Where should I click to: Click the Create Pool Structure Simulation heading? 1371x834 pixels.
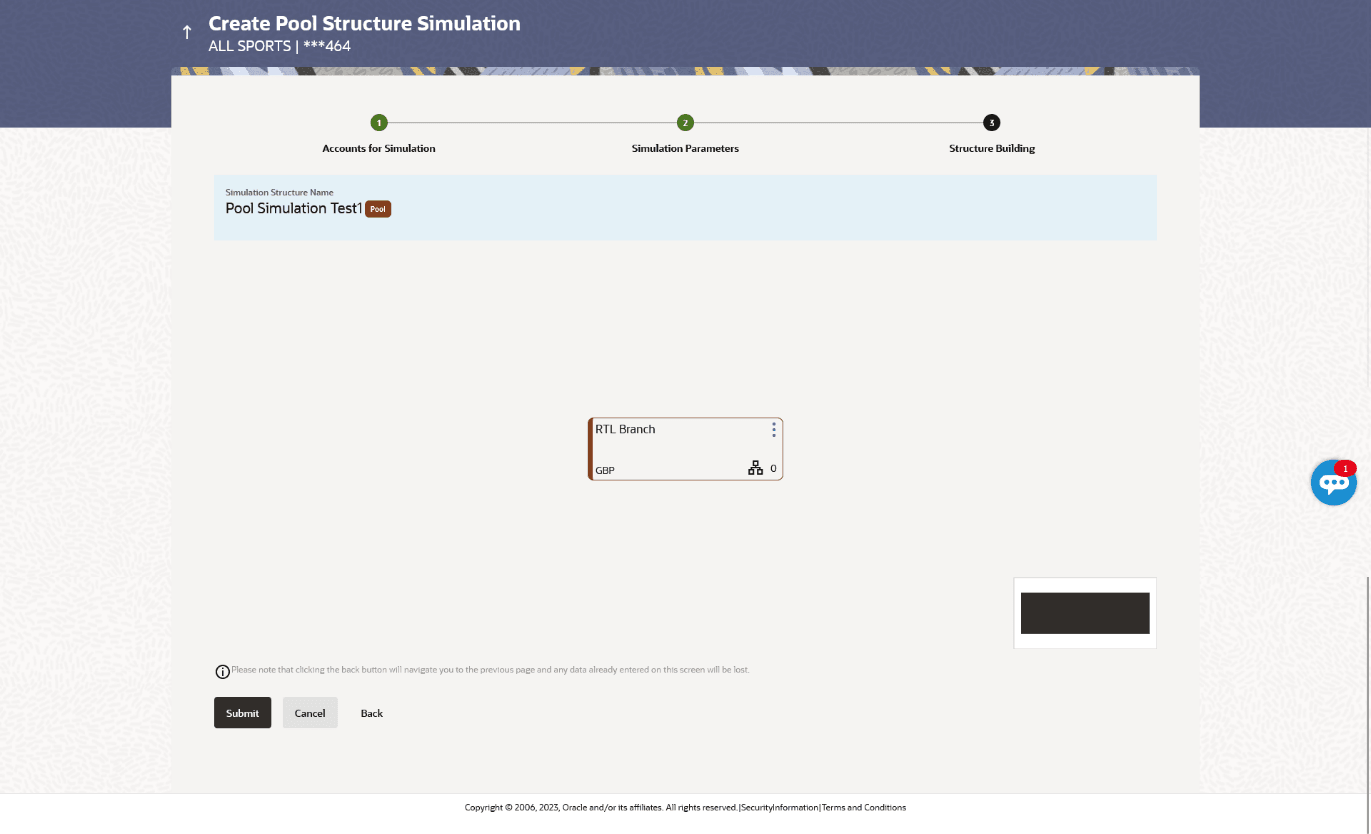click(364, 23)
